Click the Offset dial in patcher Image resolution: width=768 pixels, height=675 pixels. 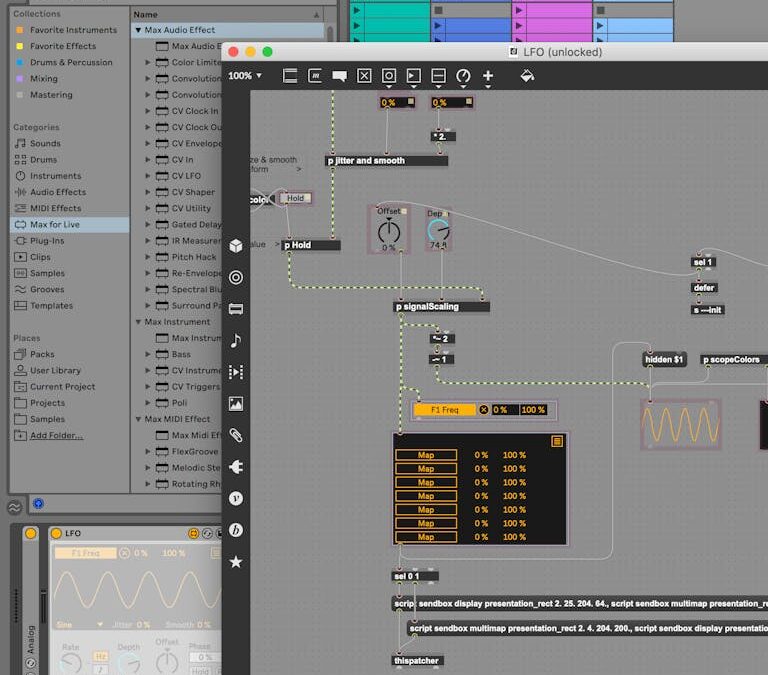389,232
